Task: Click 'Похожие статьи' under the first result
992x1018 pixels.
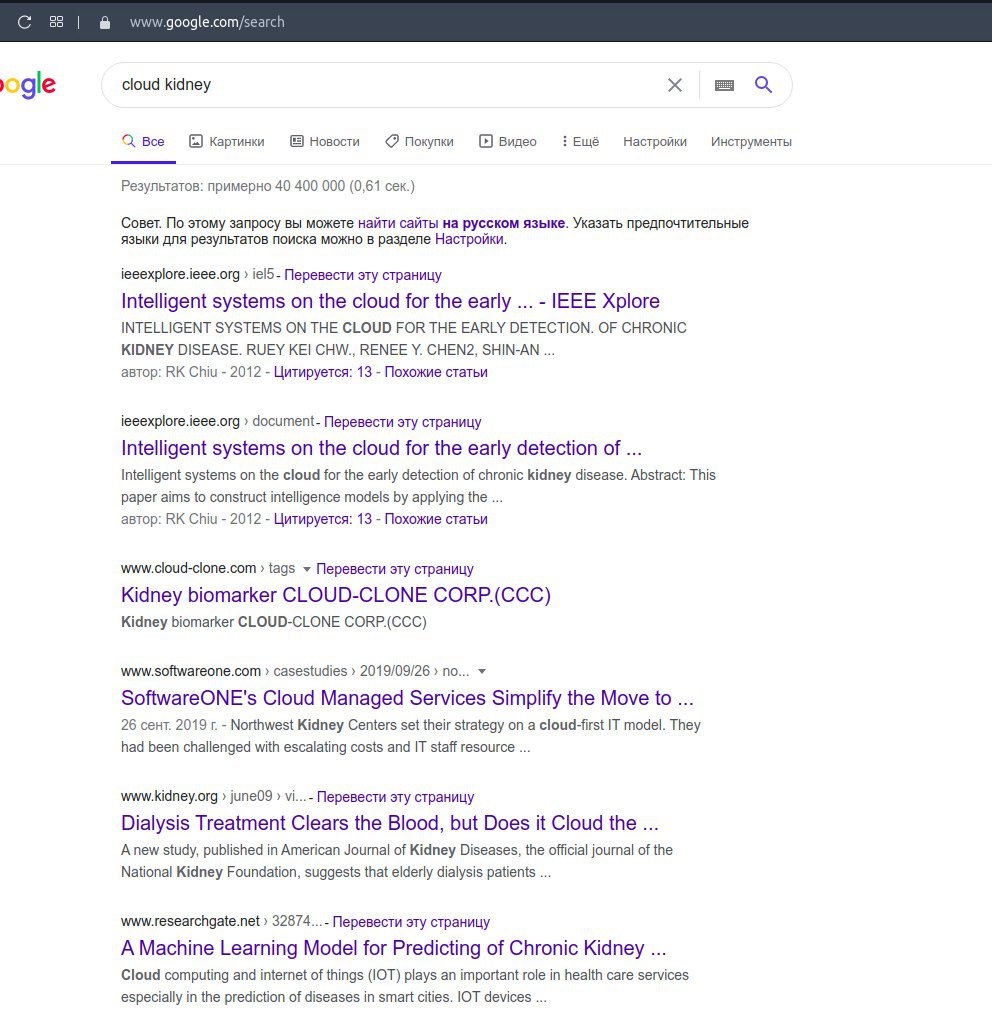Action: tap(436, 373)
